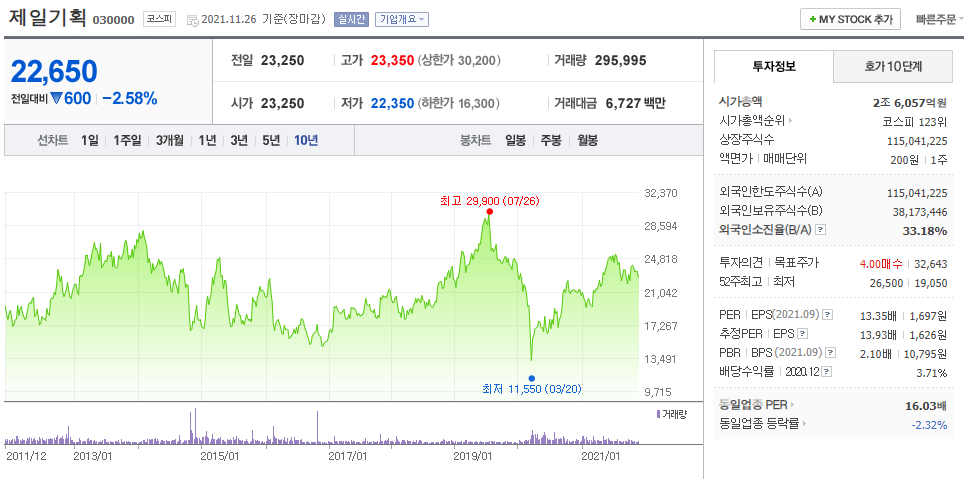This screenshot has height=482, width=969.
Task: Click the stock code 030000
Action: point(113,20)
